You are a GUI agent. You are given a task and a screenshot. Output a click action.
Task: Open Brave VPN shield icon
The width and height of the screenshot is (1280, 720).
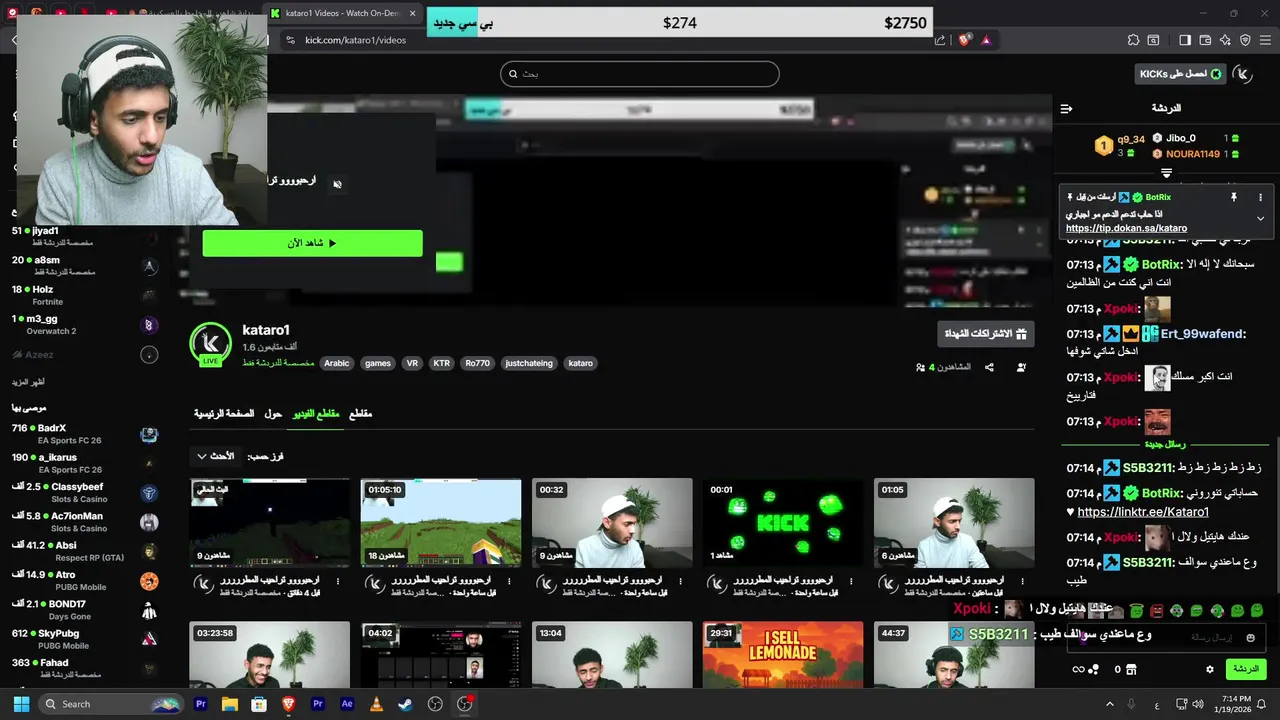pyautogui.click(x=1245, y=40)
